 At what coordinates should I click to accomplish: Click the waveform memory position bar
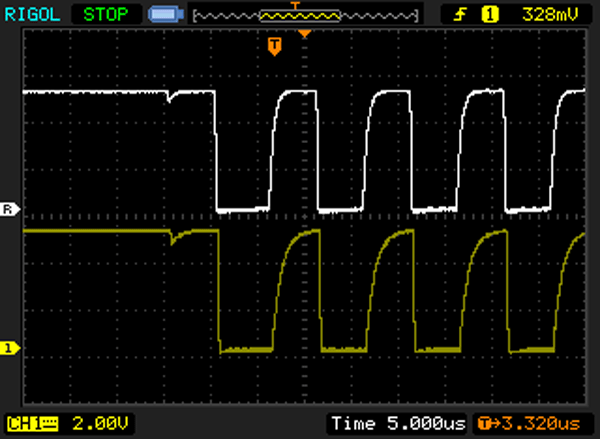(305, 16)
